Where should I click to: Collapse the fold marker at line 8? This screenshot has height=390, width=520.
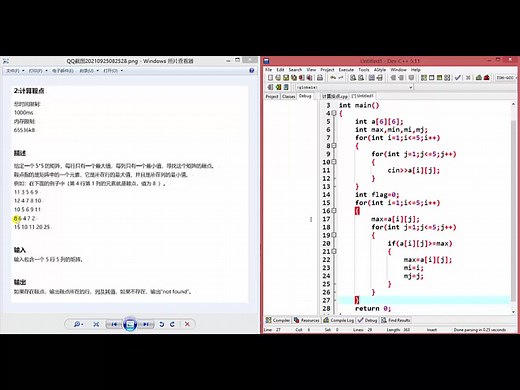pos(334,146)
